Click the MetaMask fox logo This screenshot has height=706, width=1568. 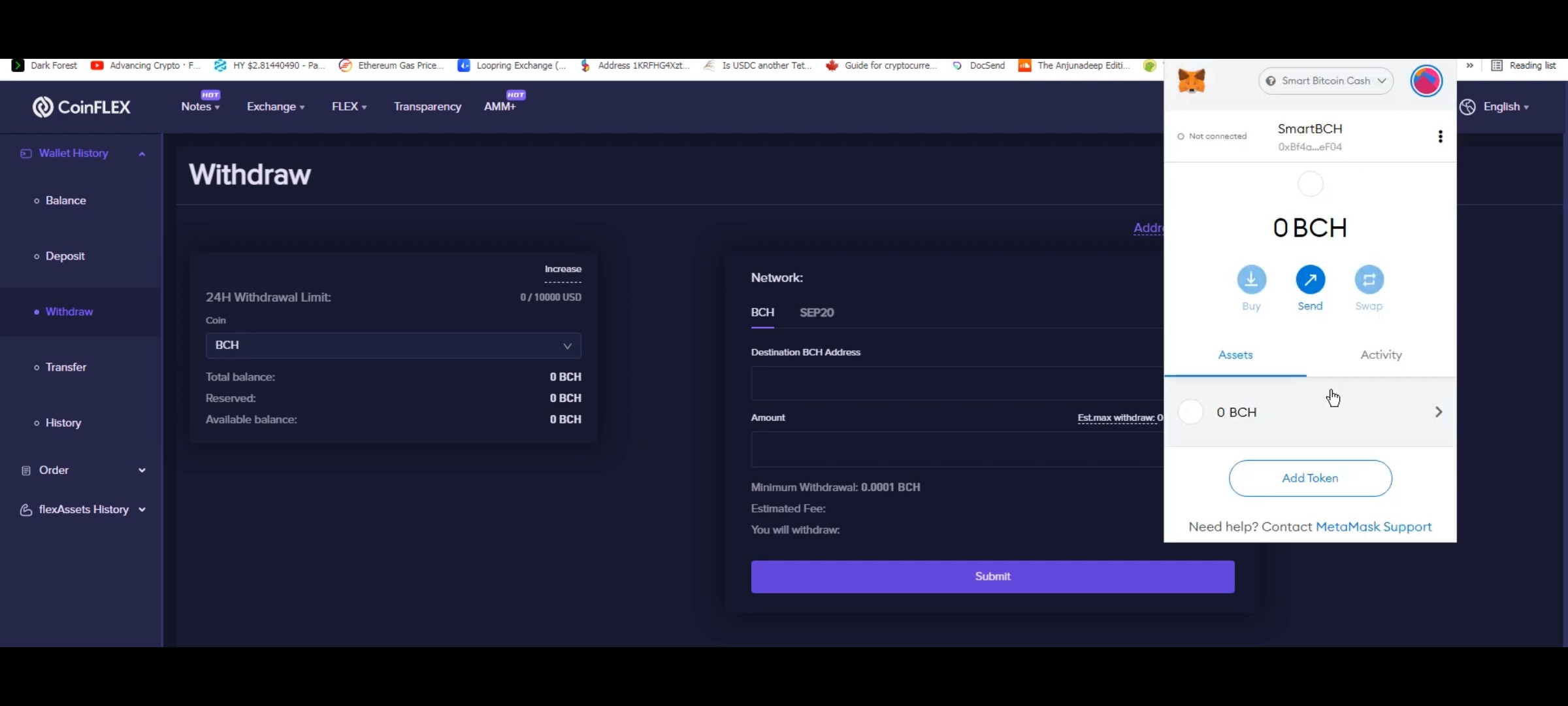[x=1192, y=81]
